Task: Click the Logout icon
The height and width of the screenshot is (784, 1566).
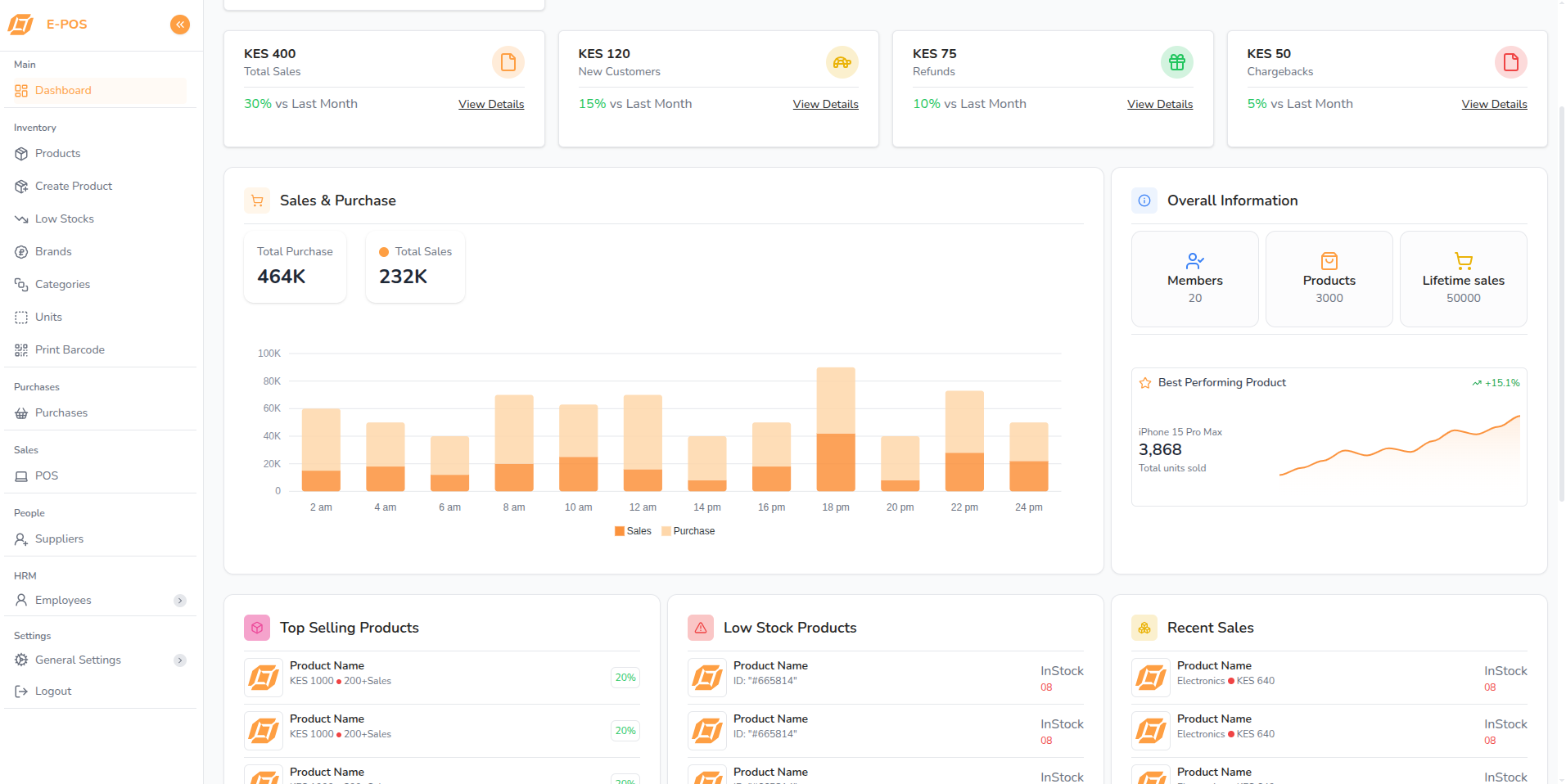Action: (x=21, y=692)
